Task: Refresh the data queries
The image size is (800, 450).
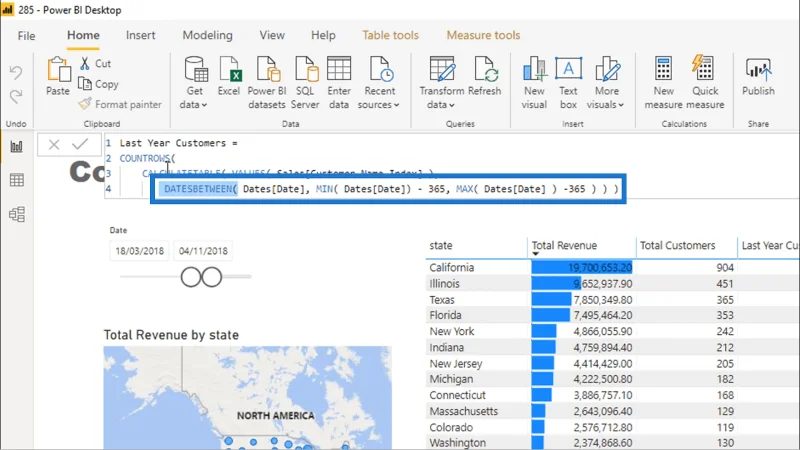Action: tap(485, 77)
